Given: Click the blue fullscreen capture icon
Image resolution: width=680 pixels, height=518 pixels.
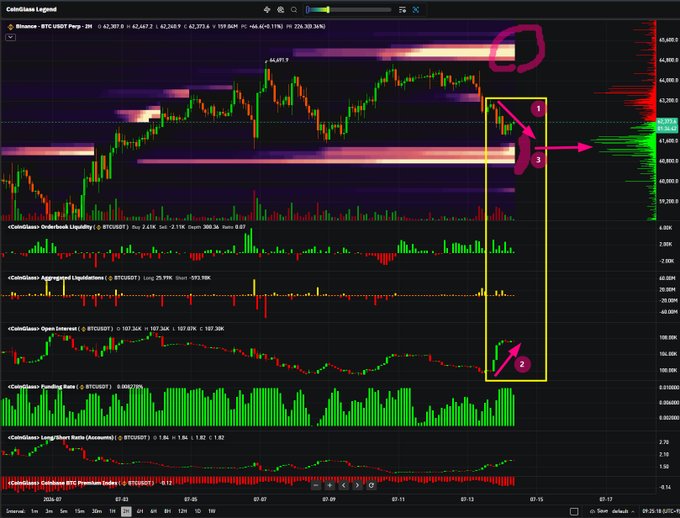Looking at the screenshot, I should point(416,10).
